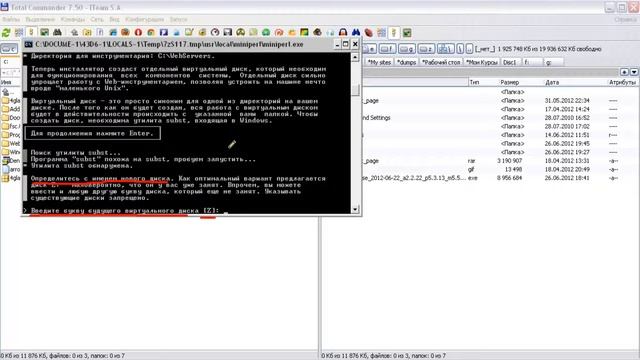Open the Сеть menu
This screenshot has width=640, height=360.
pyautogui.click(x=97, y=19)
